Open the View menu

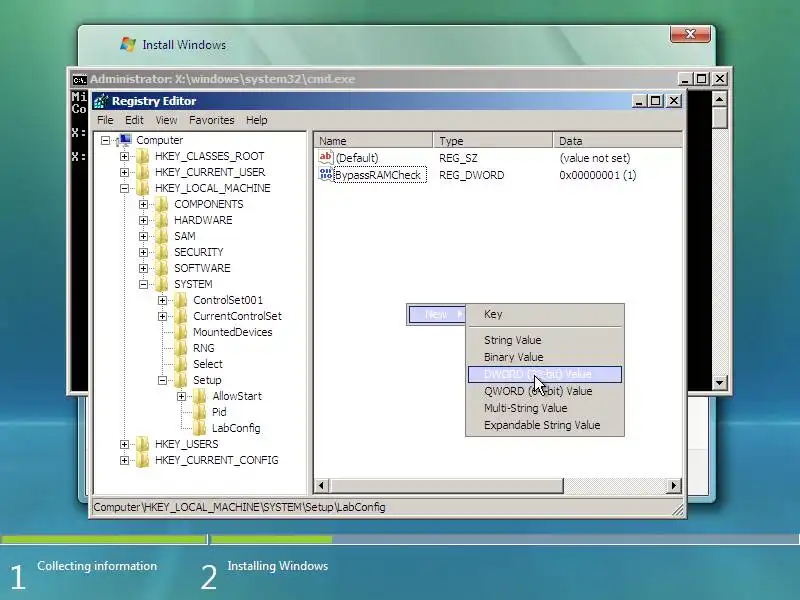tap(166, 120)
